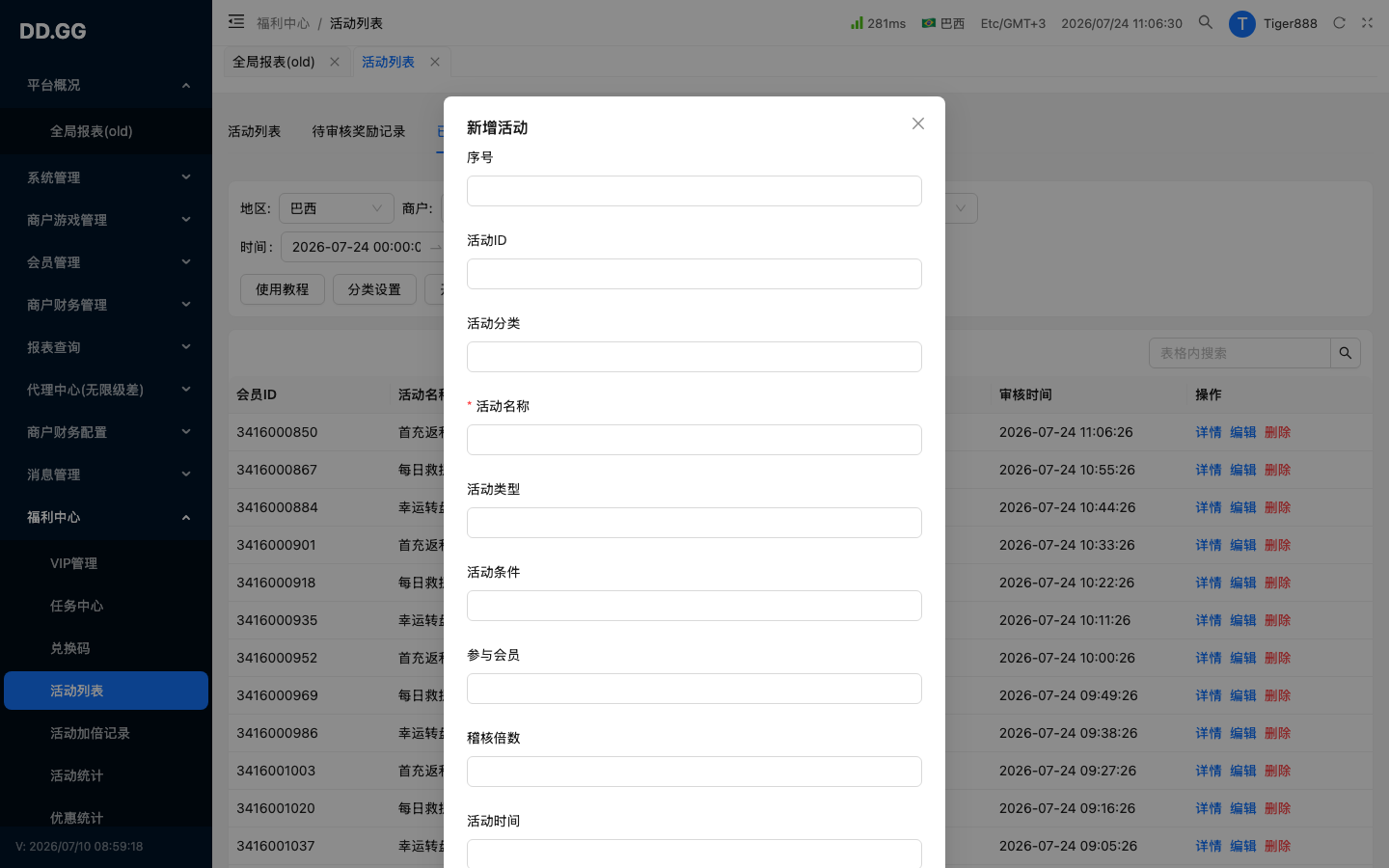Click 详情 for member 3416000952
The image size is (1389, 868).
pos(1208,658)
